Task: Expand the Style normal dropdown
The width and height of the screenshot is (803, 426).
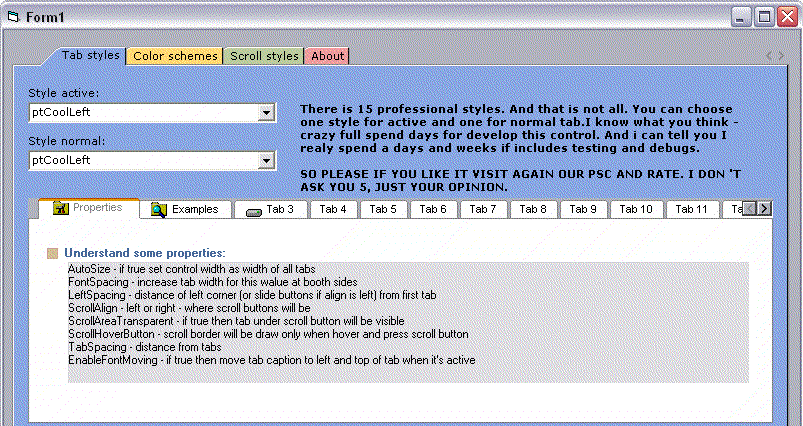Action: pyautogui.click(x=266, y=160)
